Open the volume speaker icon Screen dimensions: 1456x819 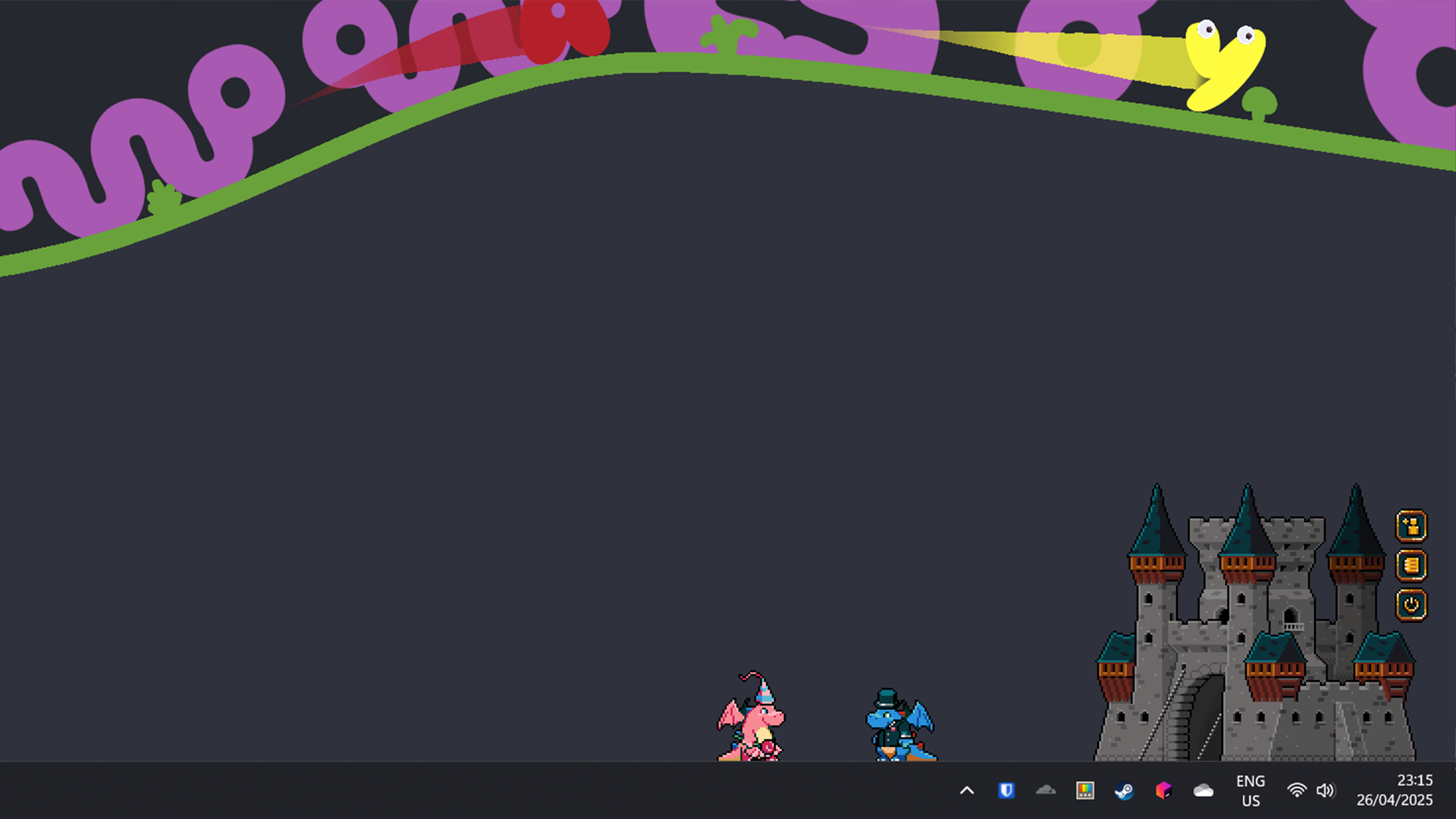1325,790
